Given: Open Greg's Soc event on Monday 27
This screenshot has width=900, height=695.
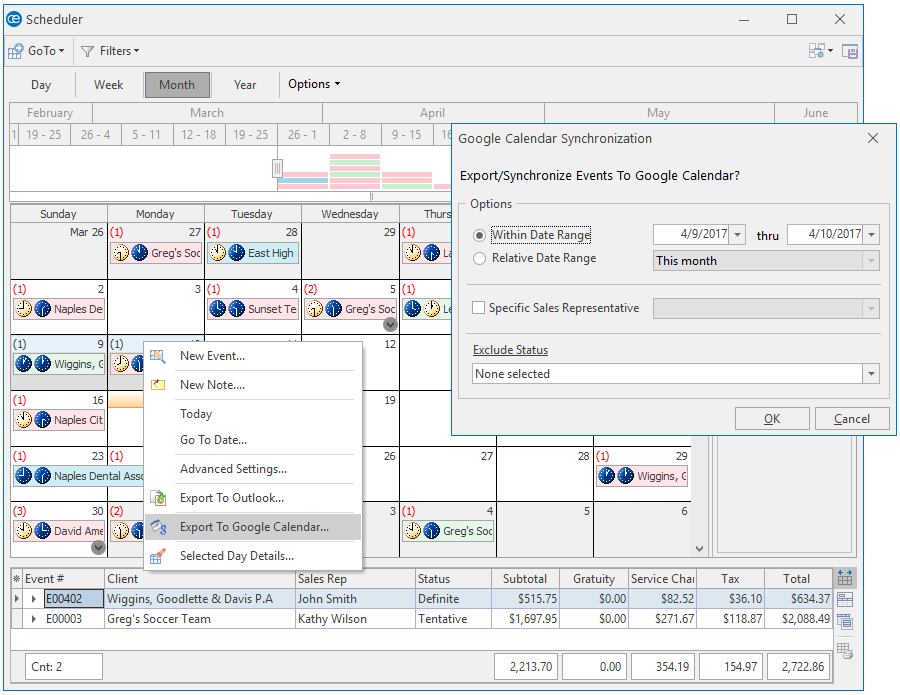Looking at the screenshot, I should 156,253.
